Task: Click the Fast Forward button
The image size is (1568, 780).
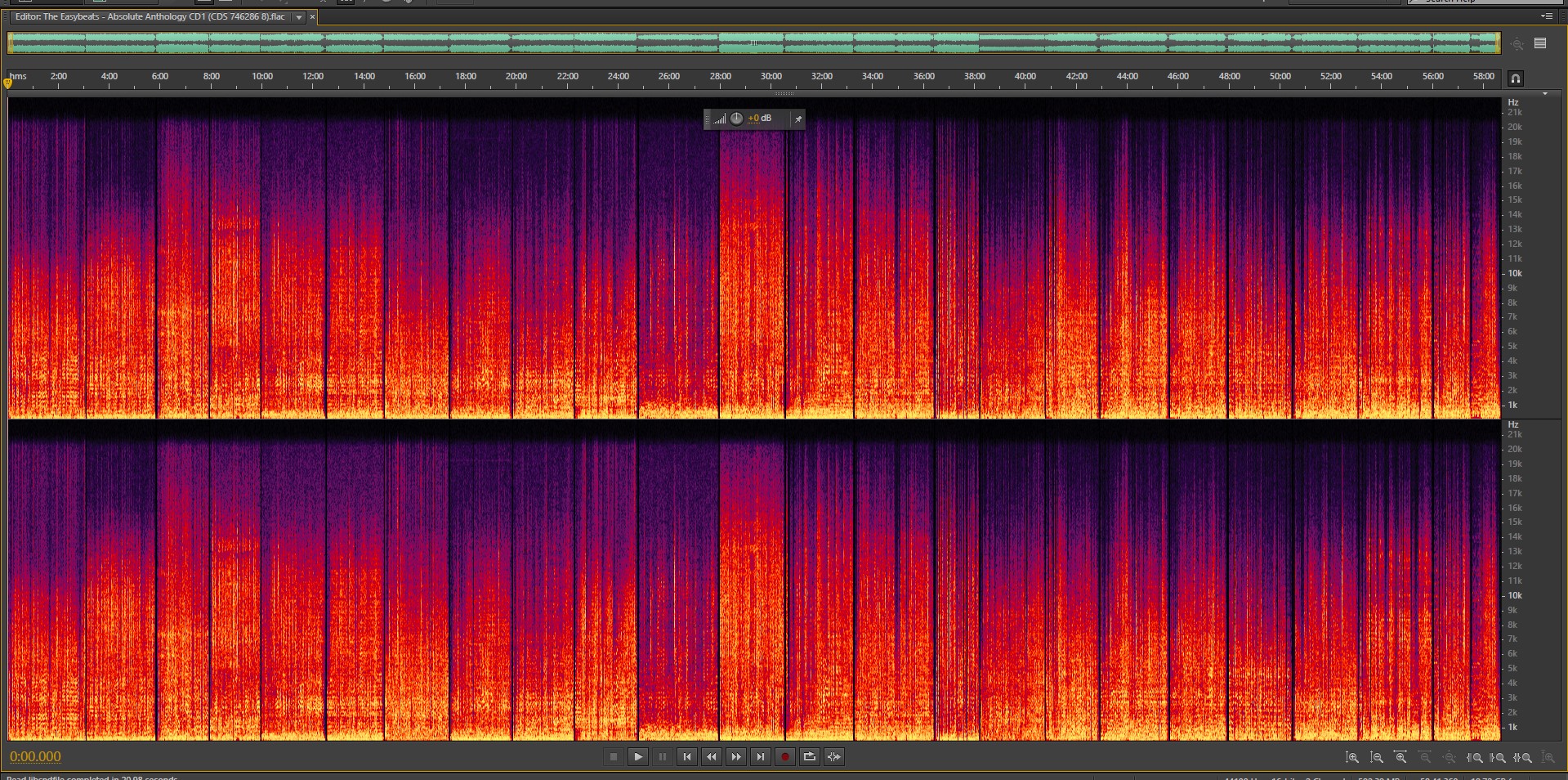Action: click(736, 757)
